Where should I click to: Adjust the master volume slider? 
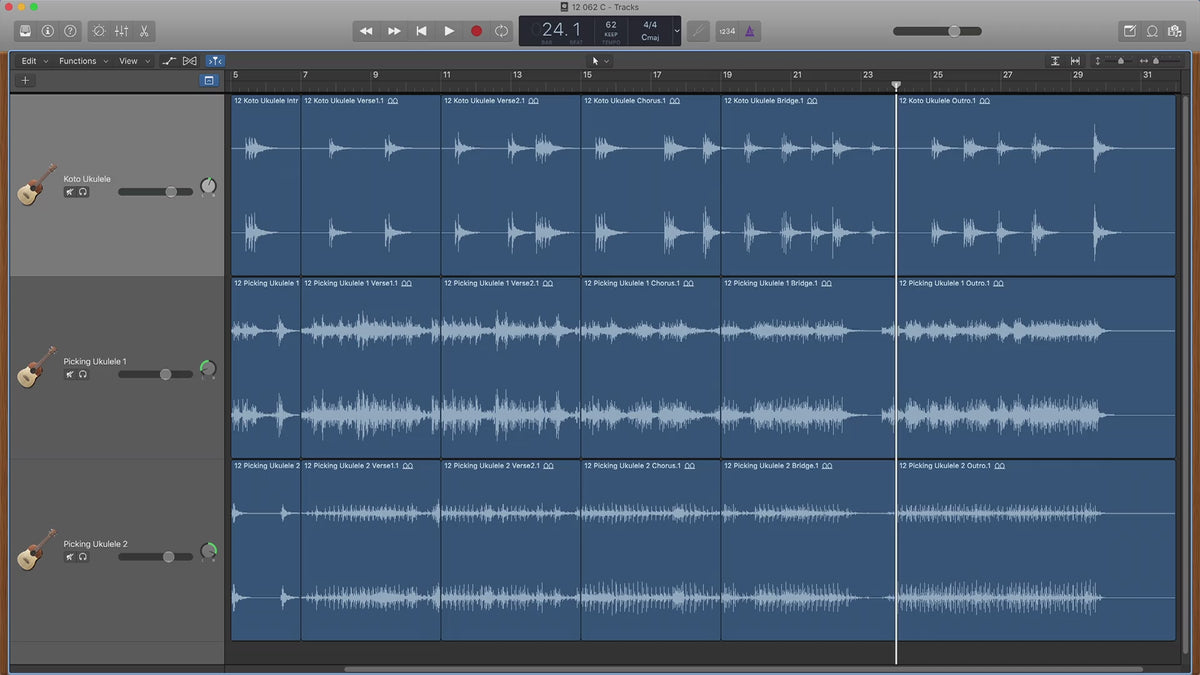953,31
